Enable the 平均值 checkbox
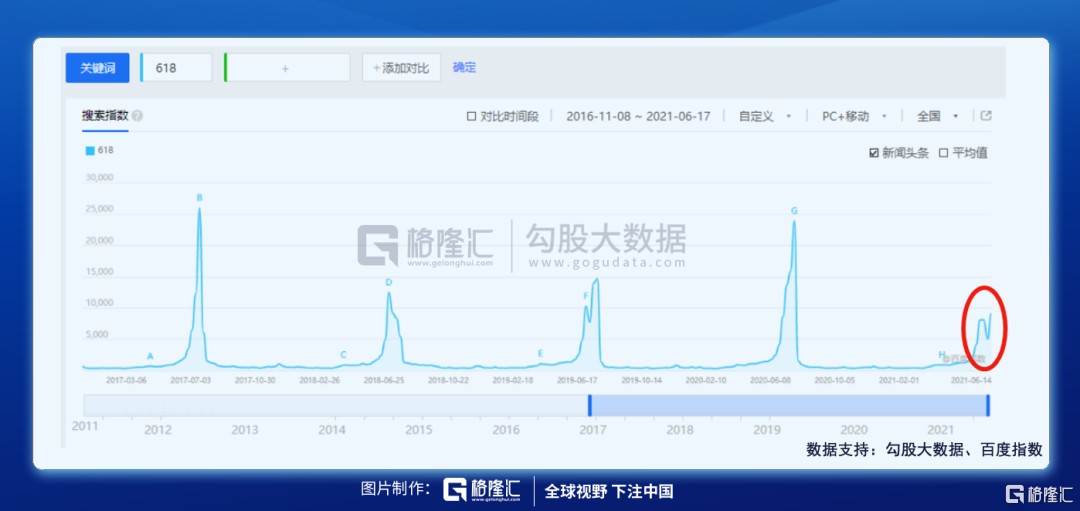 [x=944, y=153]
